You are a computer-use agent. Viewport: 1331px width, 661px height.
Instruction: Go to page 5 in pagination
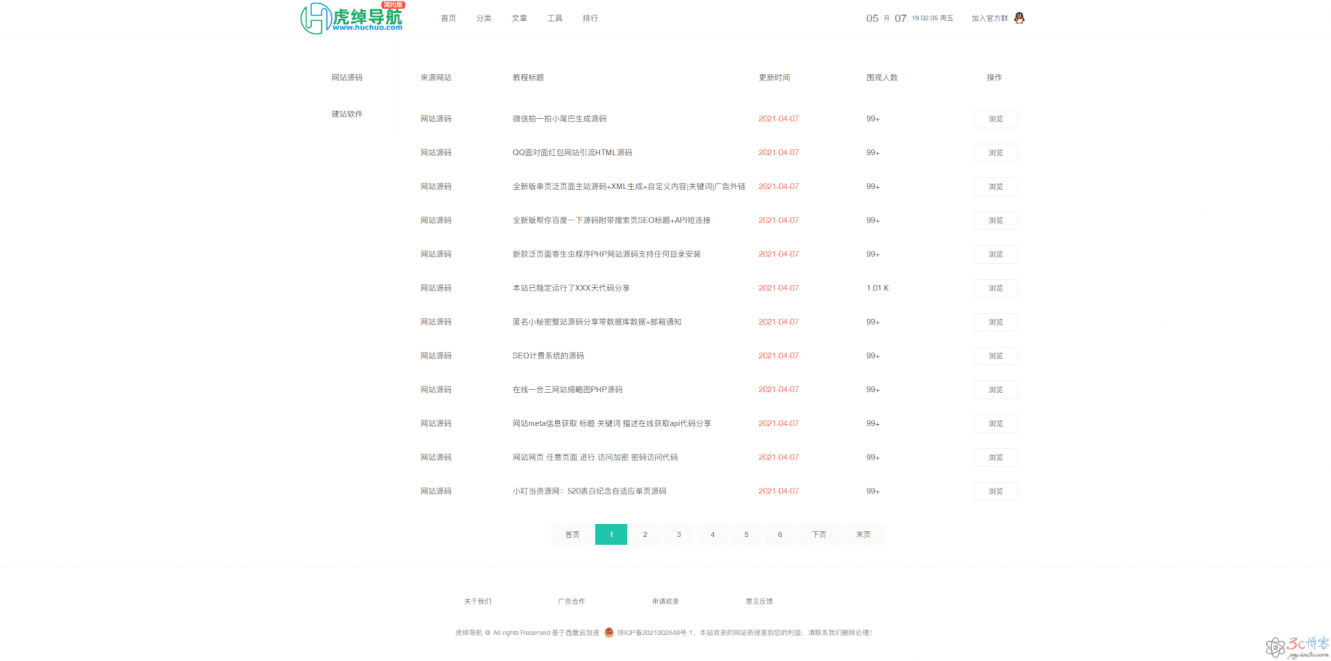pyautogui.click(x=746, y=535)
